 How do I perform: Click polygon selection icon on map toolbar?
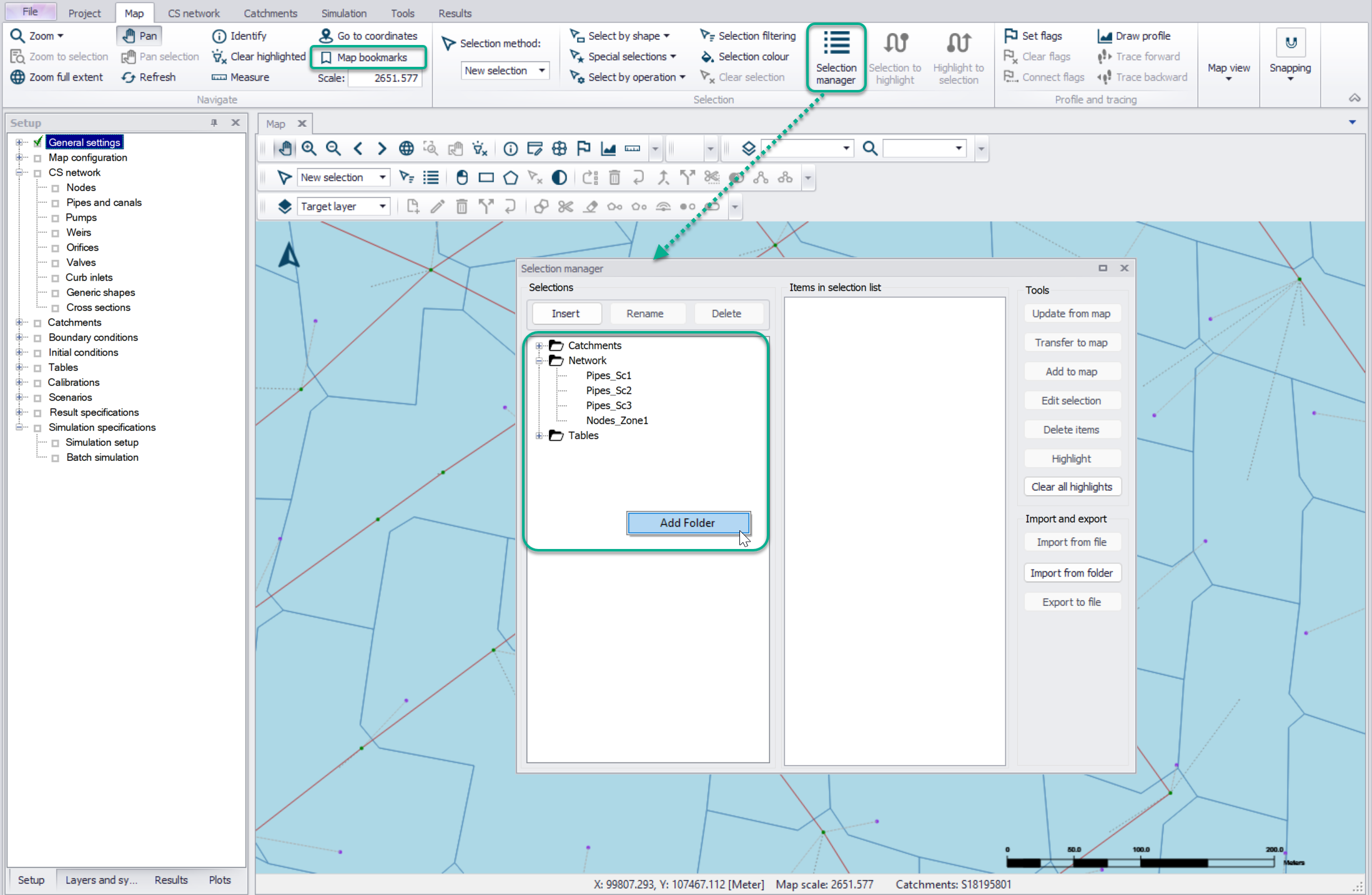click(x=510, y=178)
